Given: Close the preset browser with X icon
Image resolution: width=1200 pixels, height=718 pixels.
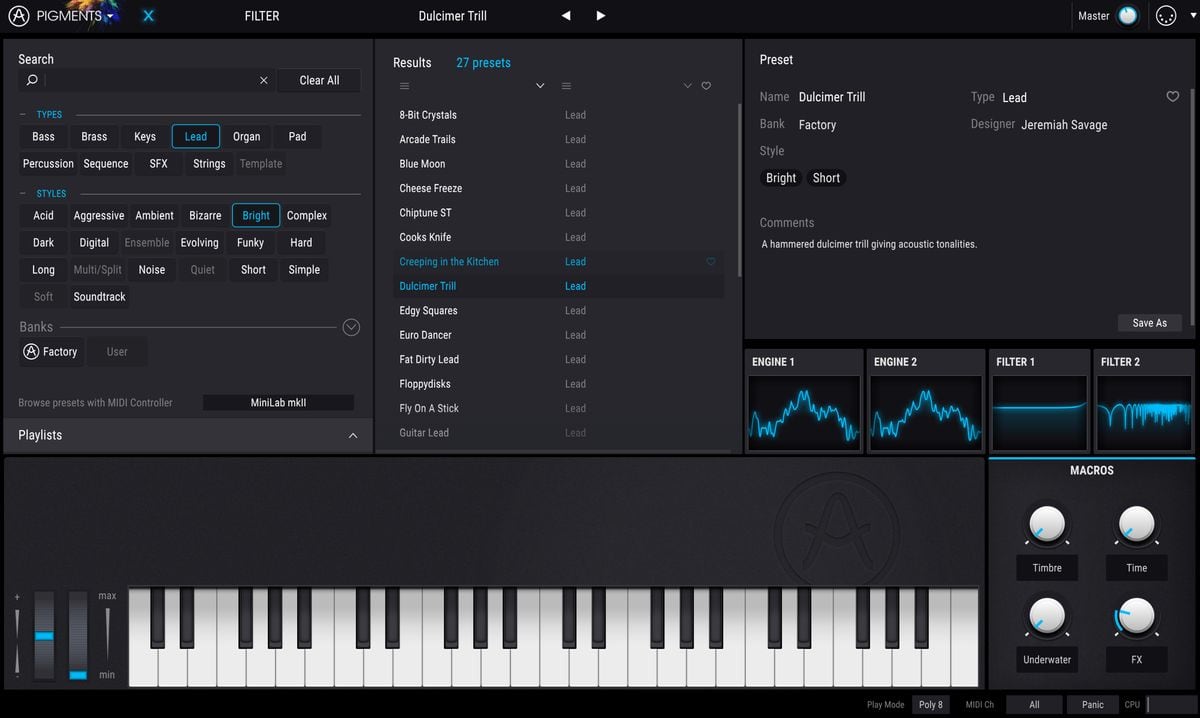Looking at the screenshot, I should tap(148, 16).
